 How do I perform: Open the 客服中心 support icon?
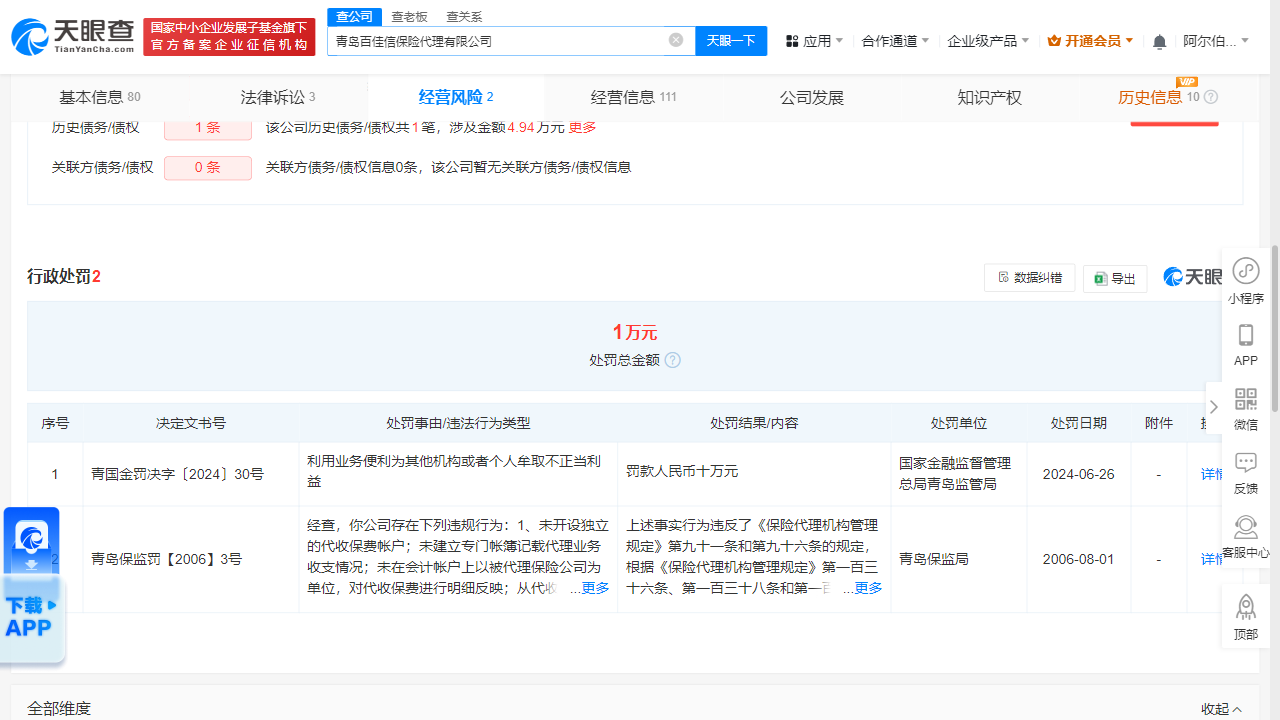[x=1246, y=537]
